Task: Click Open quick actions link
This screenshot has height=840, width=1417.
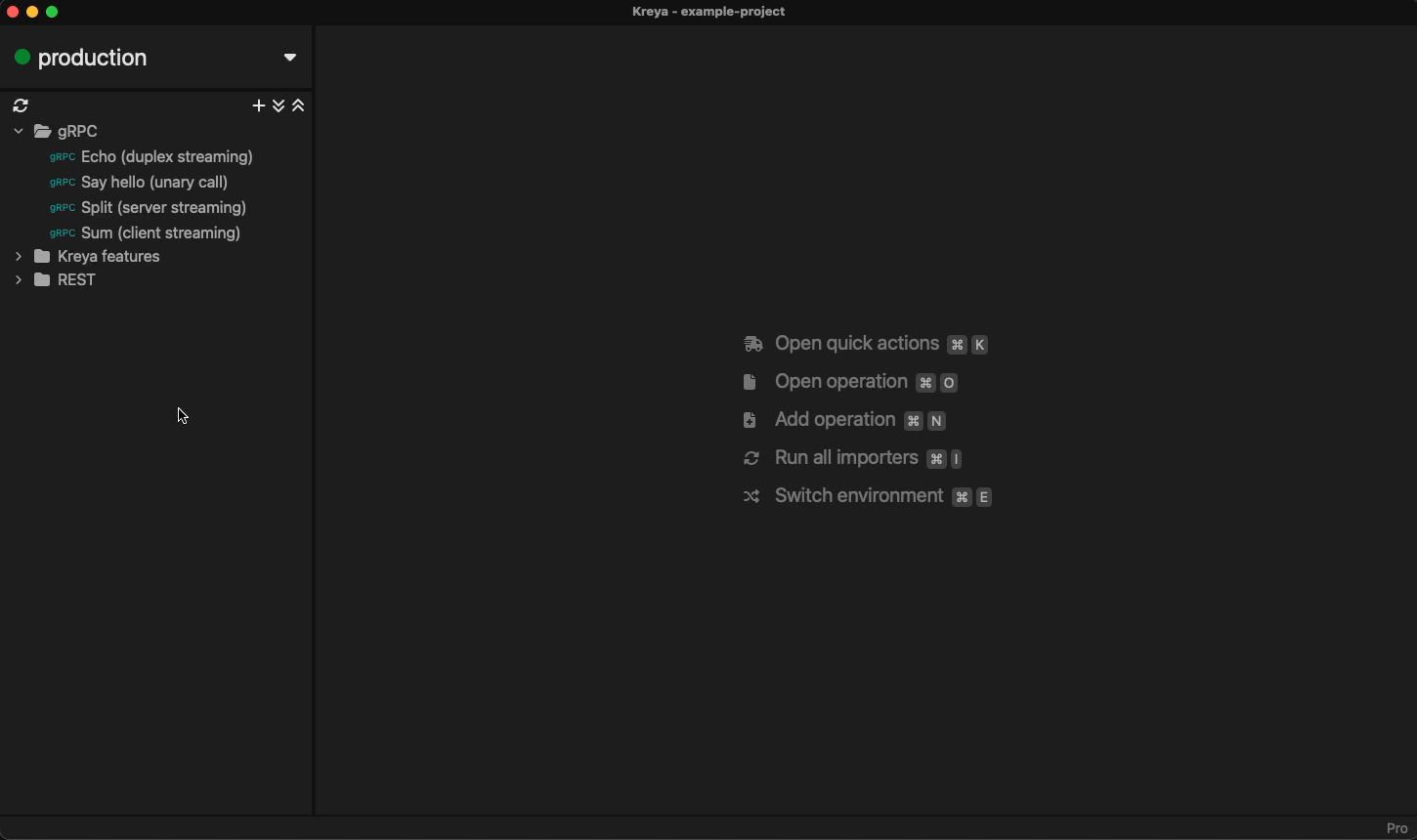Action: tap(856, 344)
